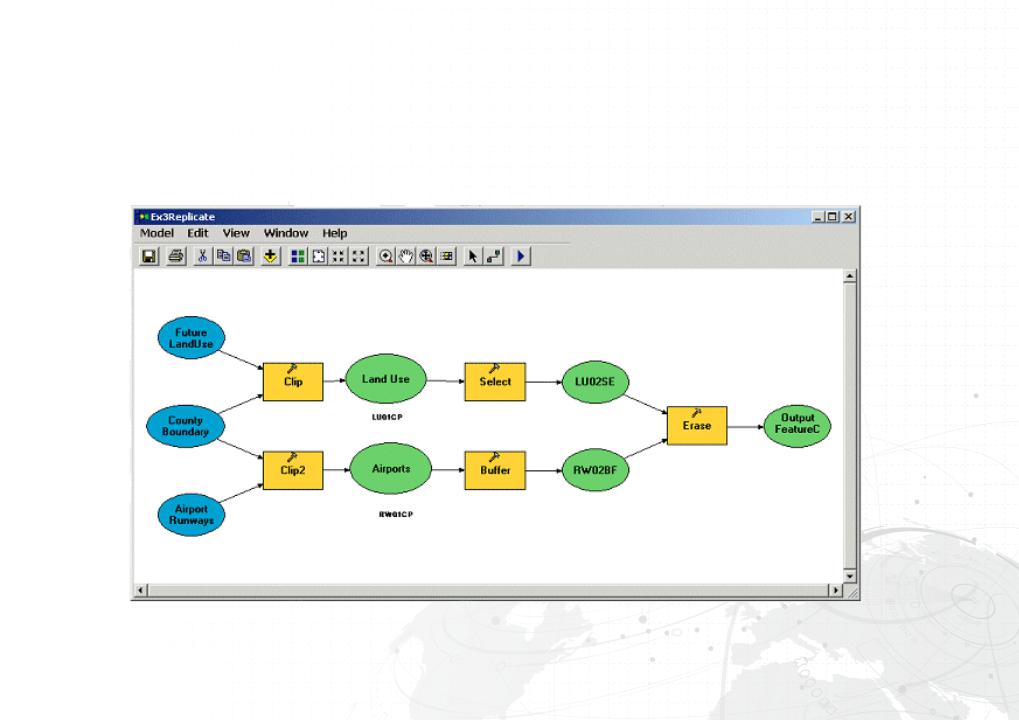Select the Airports output oval
Viewport: 1019px width, 720px height.
pos(391,469)
